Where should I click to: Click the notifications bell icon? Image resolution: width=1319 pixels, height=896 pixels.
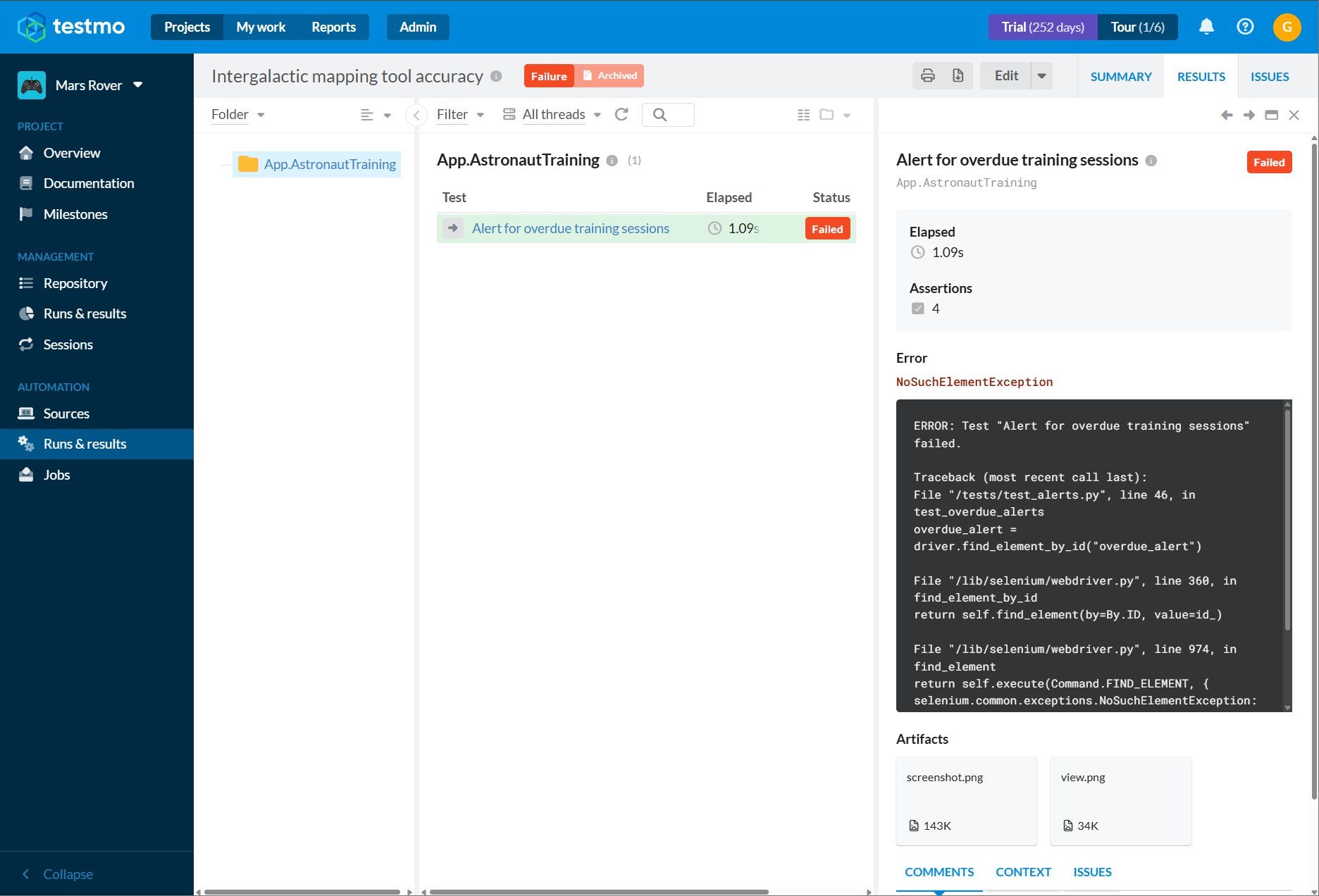click(x=1206, y=27)
